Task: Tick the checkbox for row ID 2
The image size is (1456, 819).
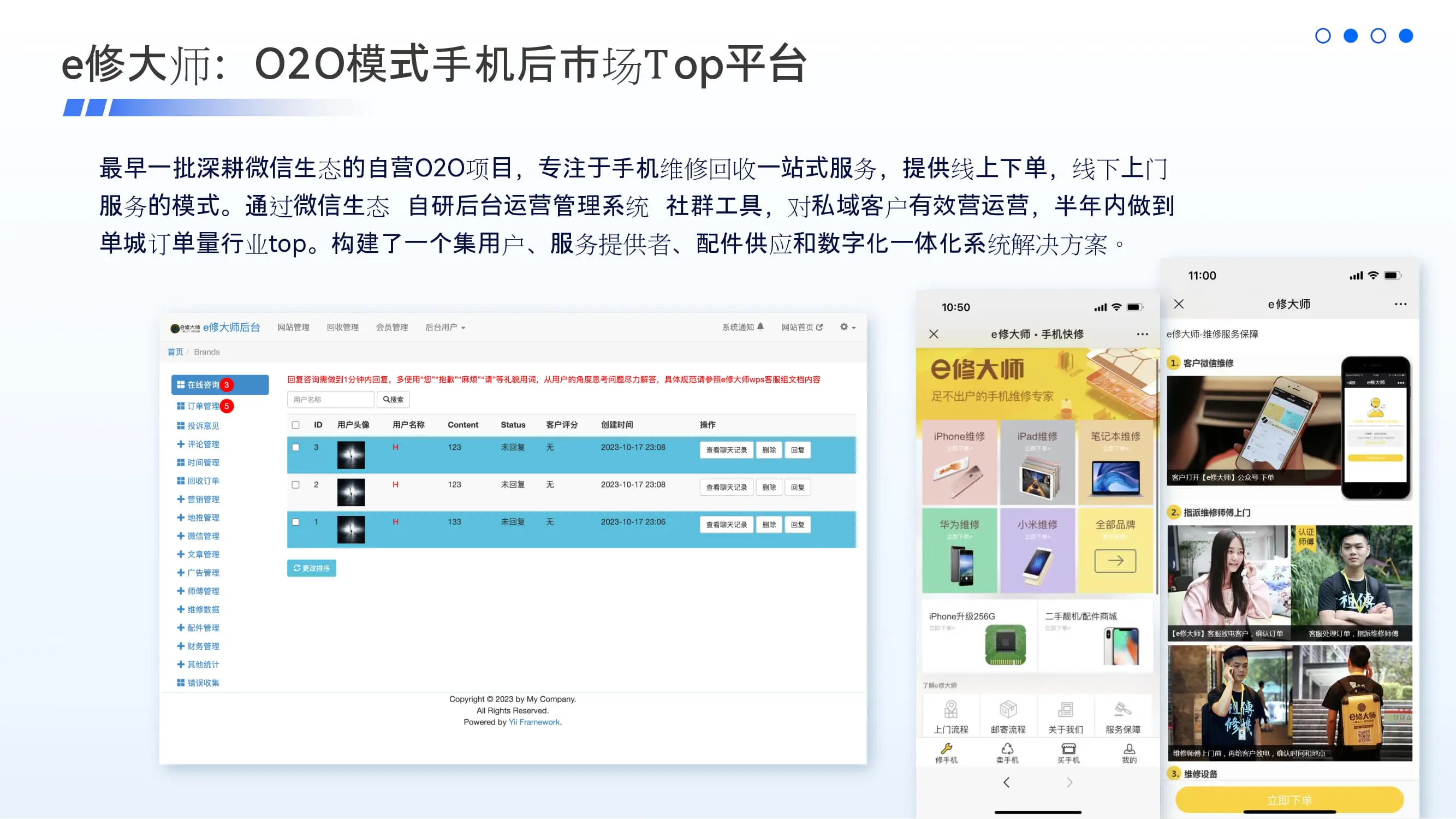Action: tap(295, 485)
